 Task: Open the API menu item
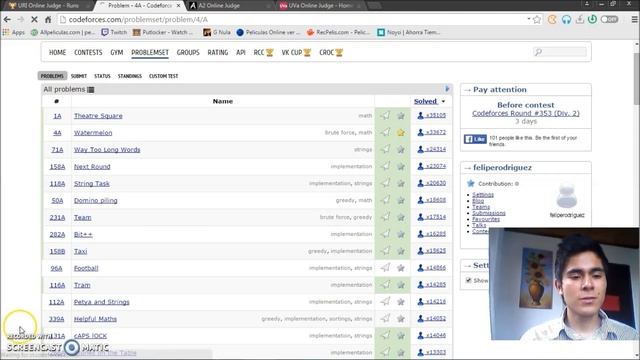tap(241, 52)
